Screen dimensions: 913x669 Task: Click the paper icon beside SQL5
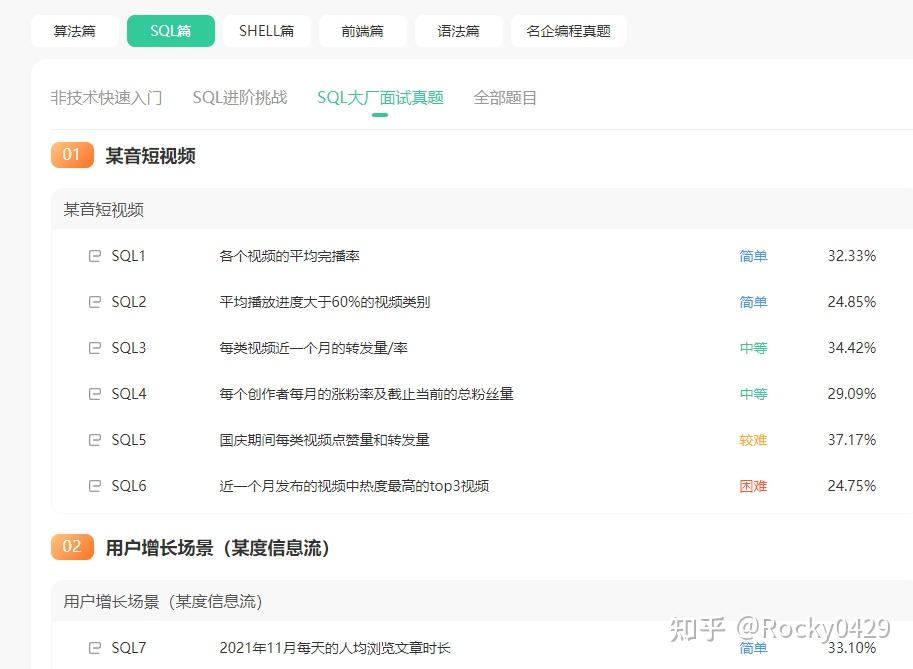94,440
